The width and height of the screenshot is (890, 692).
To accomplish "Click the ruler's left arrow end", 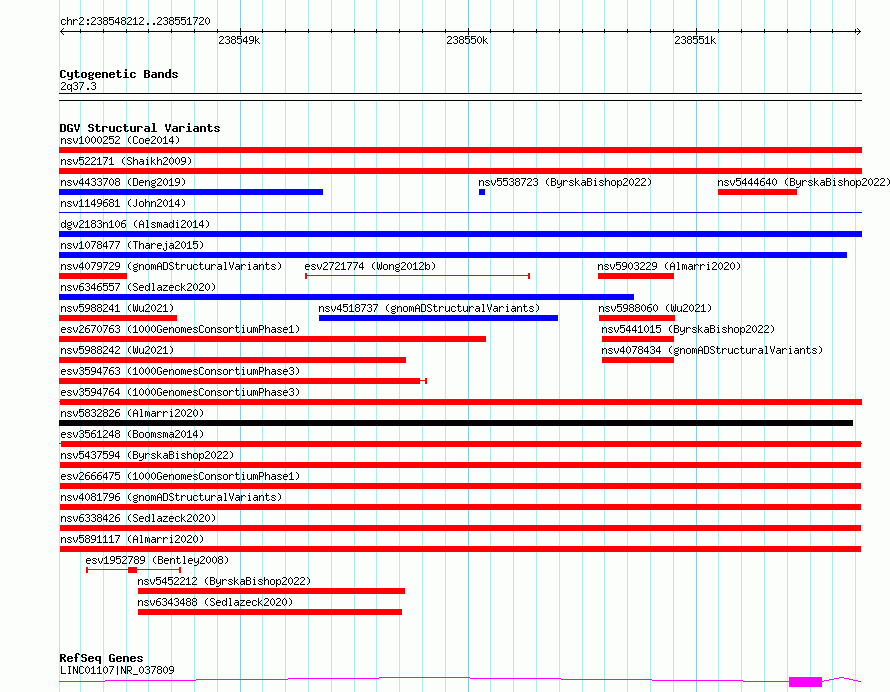I will point(62,31).
